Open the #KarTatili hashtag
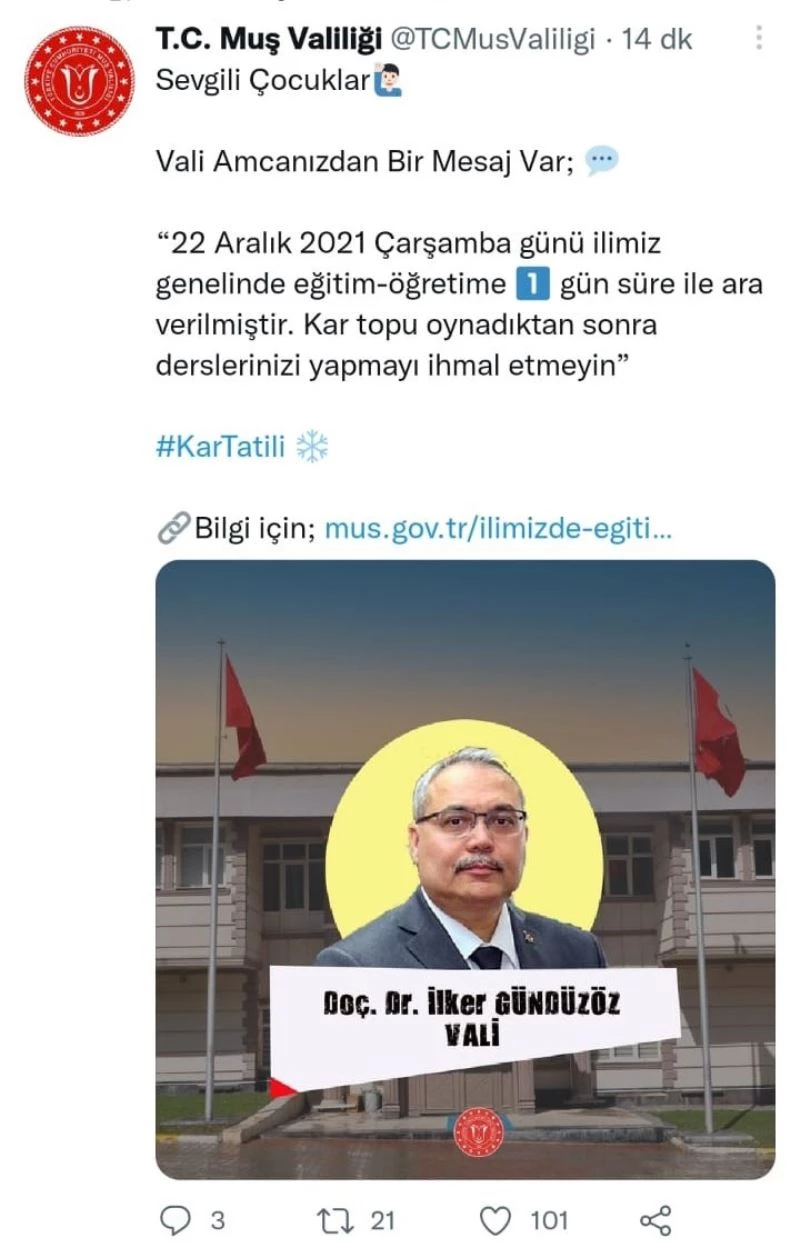The height and width of the screenshot is (1257, 800). (x=222, y=446)
